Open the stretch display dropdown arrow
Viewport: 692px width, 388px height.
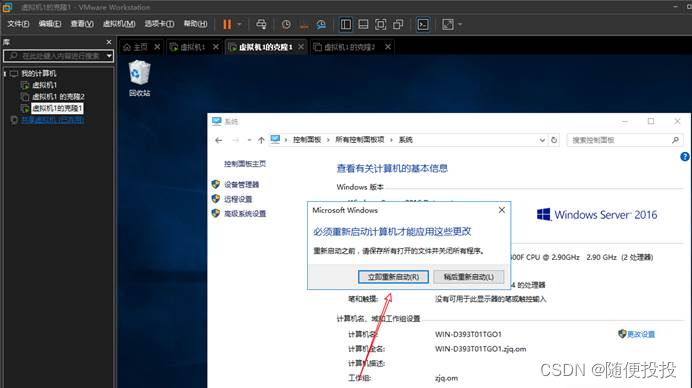460,24
